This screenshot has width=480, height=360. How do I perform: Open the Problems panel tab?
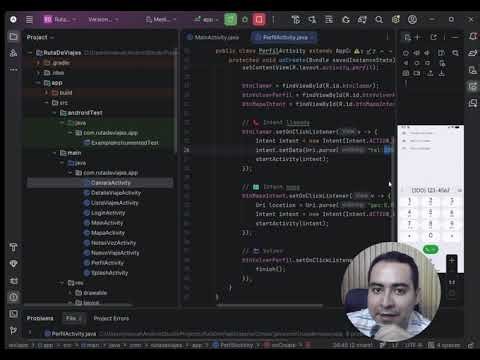point(40,318)
